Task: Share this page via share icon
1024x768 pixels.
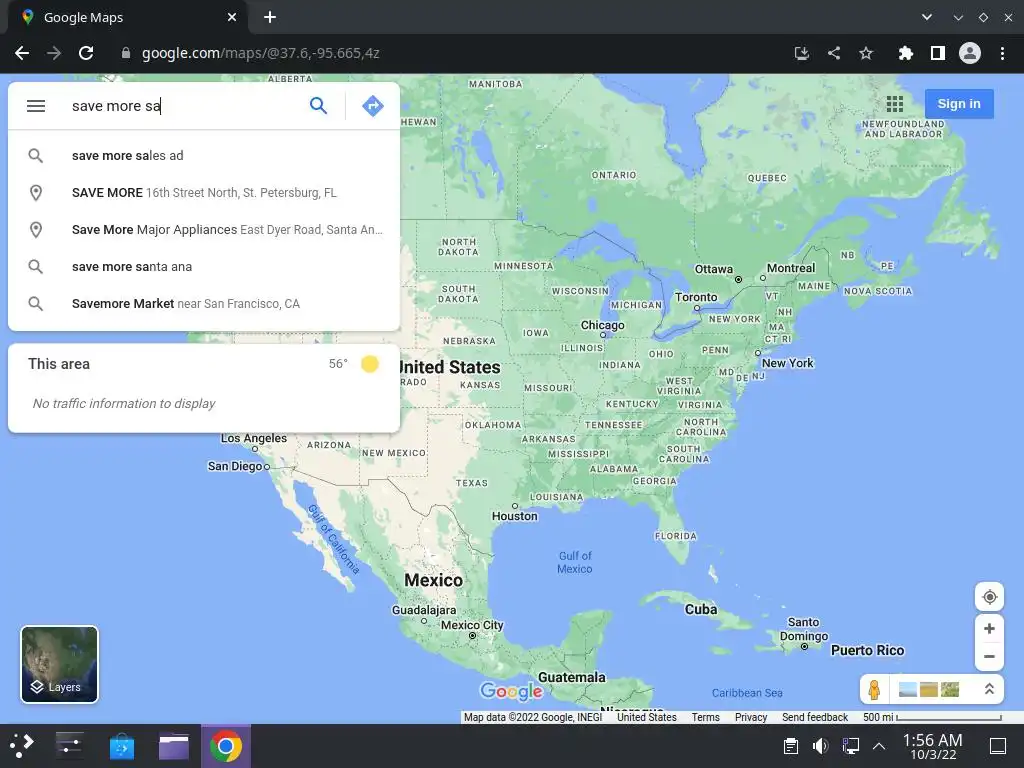Action: click(834, 53)
